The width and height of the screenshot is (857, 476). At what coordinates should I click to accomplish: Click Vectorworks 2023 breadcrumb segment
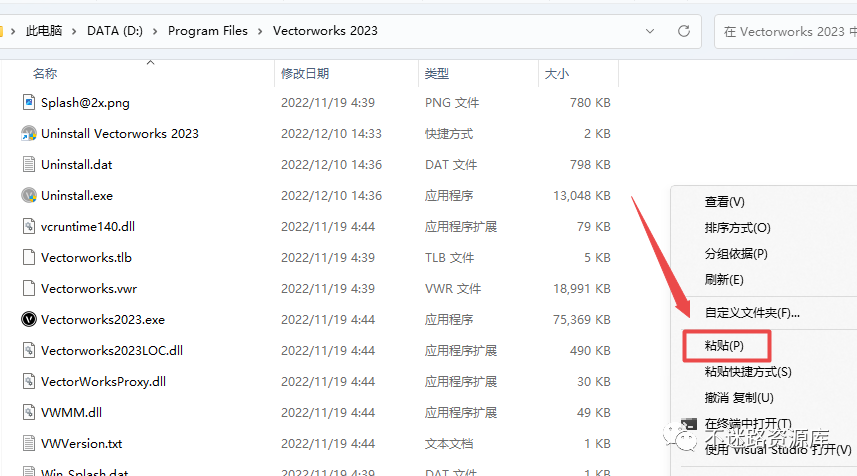coord(325,31)
